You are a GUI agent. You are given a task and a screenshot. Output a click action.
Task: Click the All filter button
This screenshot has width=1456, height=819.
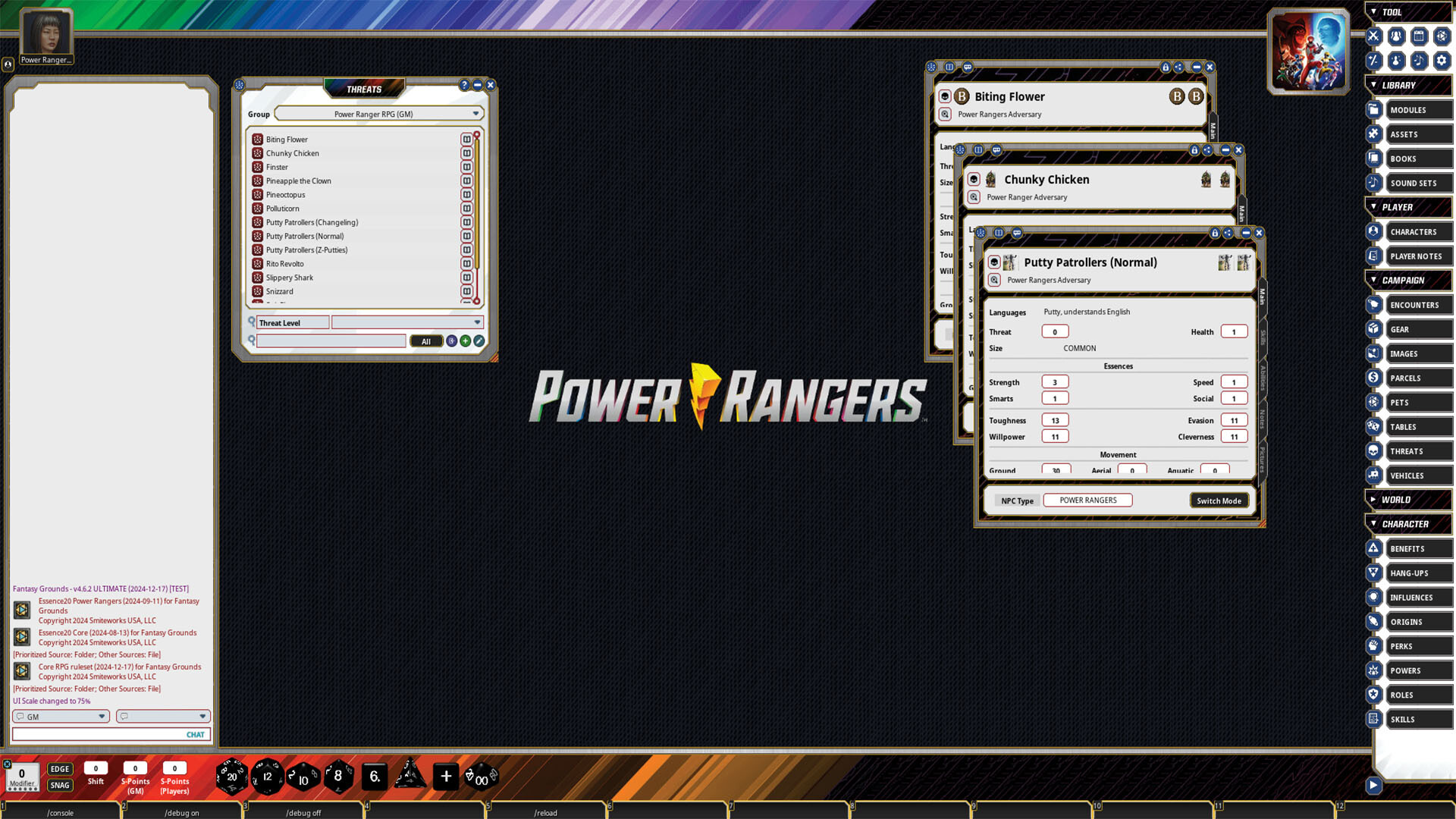(x=426, y=342)
